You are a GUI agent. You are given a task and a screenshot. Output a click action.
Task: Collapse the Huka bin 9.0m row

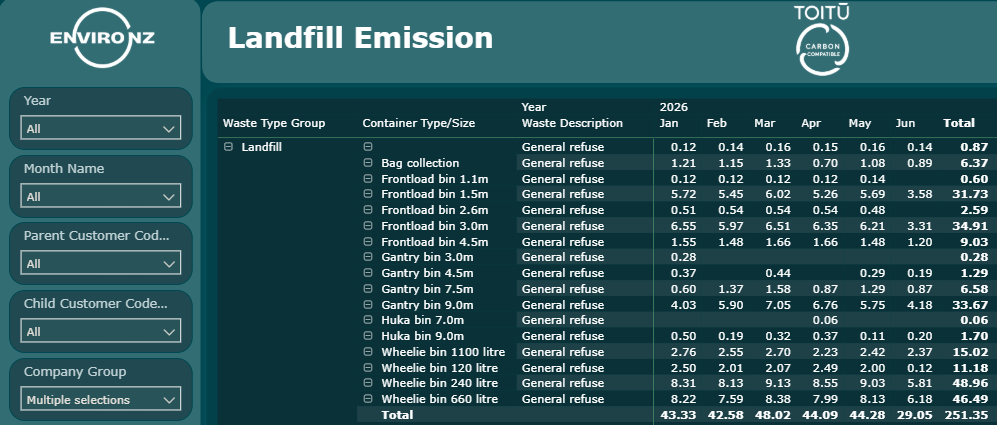[x=367, y=336]
